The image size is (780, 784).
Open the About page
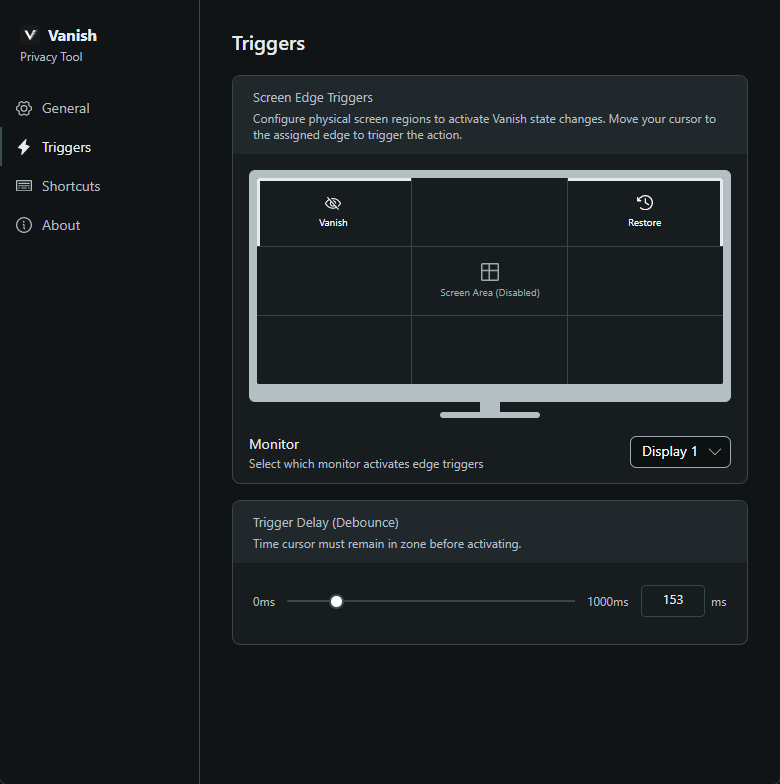pyautogui.click(x=100, y=225)
